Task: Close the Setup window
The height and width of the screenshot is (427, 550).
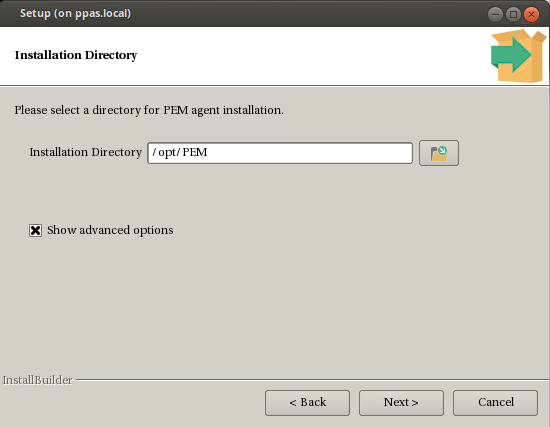Action: tap(531, 14)
